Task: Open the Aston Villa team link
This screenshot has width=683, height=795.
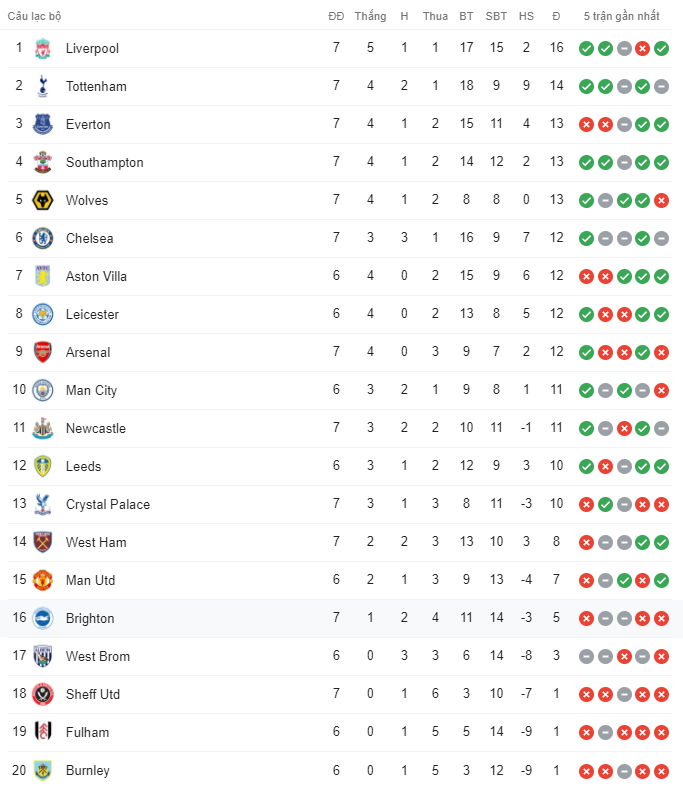Action: tap(96, 276)
